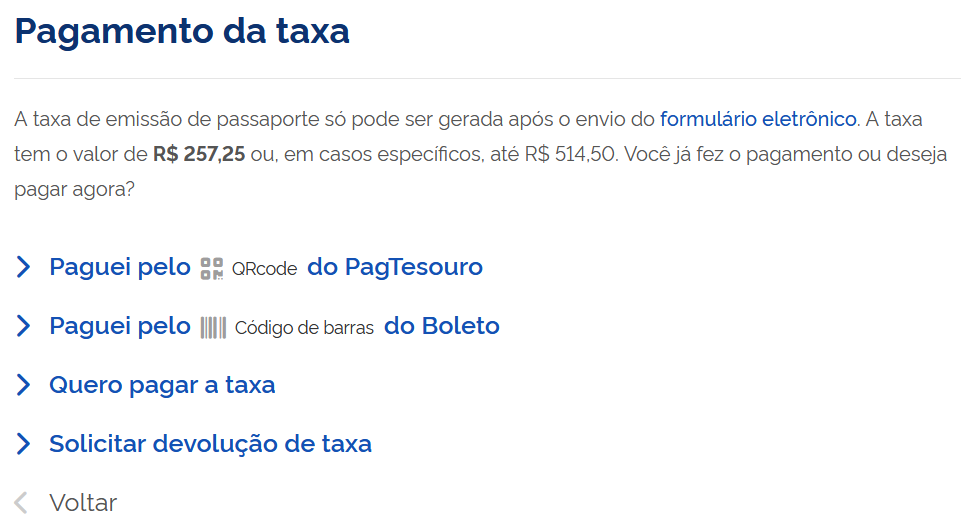
Task: Click 'Paguei pelo' in the QRcode option
Action: tap(119, 267)
